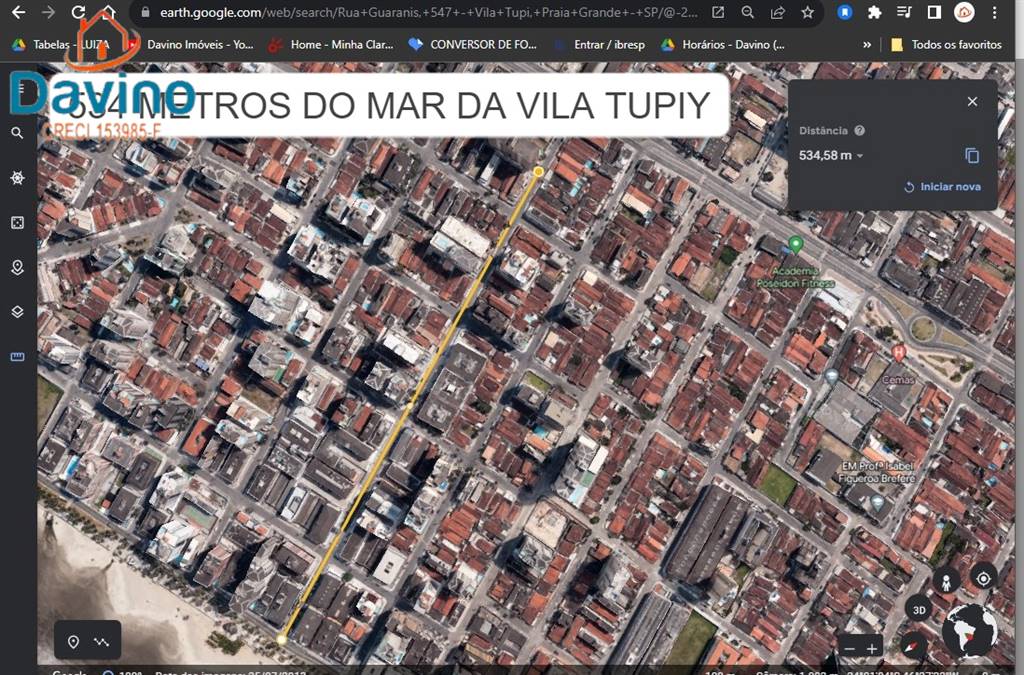Screen dimensions: 1024x675
Task: Open the Chrome profile avatar
Action: pos(965,12)
